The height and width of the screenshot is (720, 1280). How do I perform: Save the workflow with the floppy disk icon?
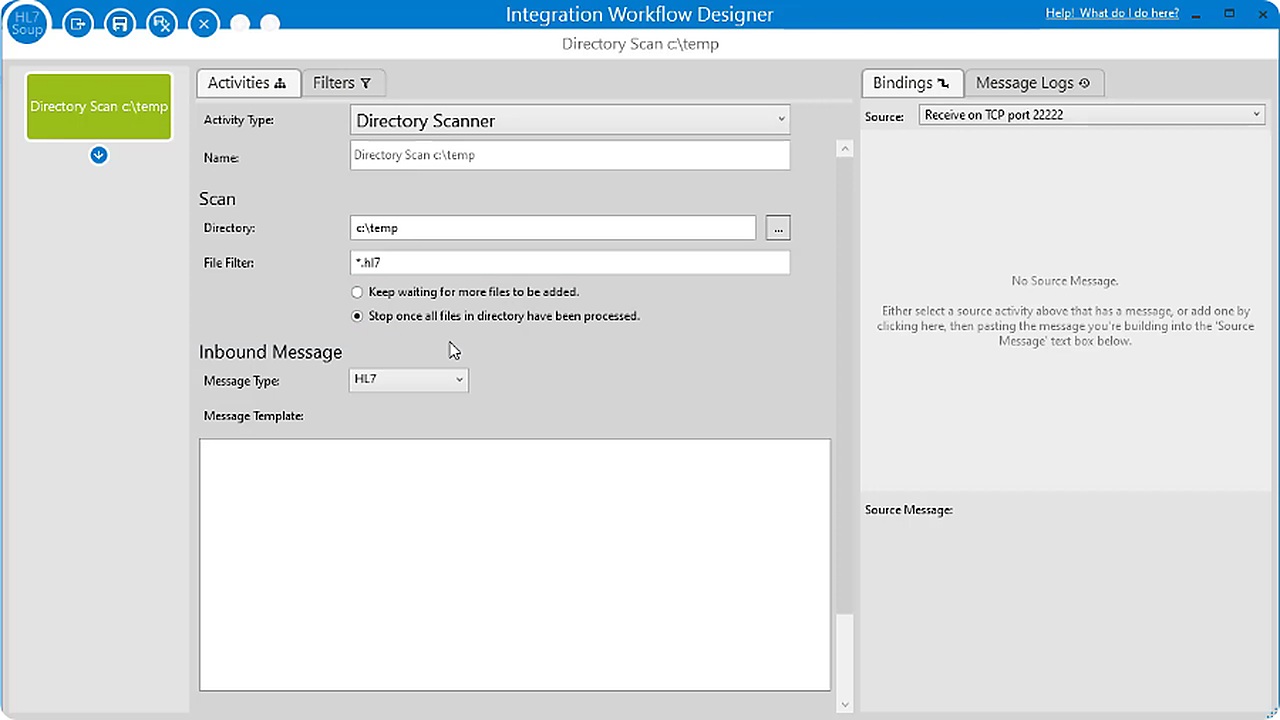click(x=120, y=23)
